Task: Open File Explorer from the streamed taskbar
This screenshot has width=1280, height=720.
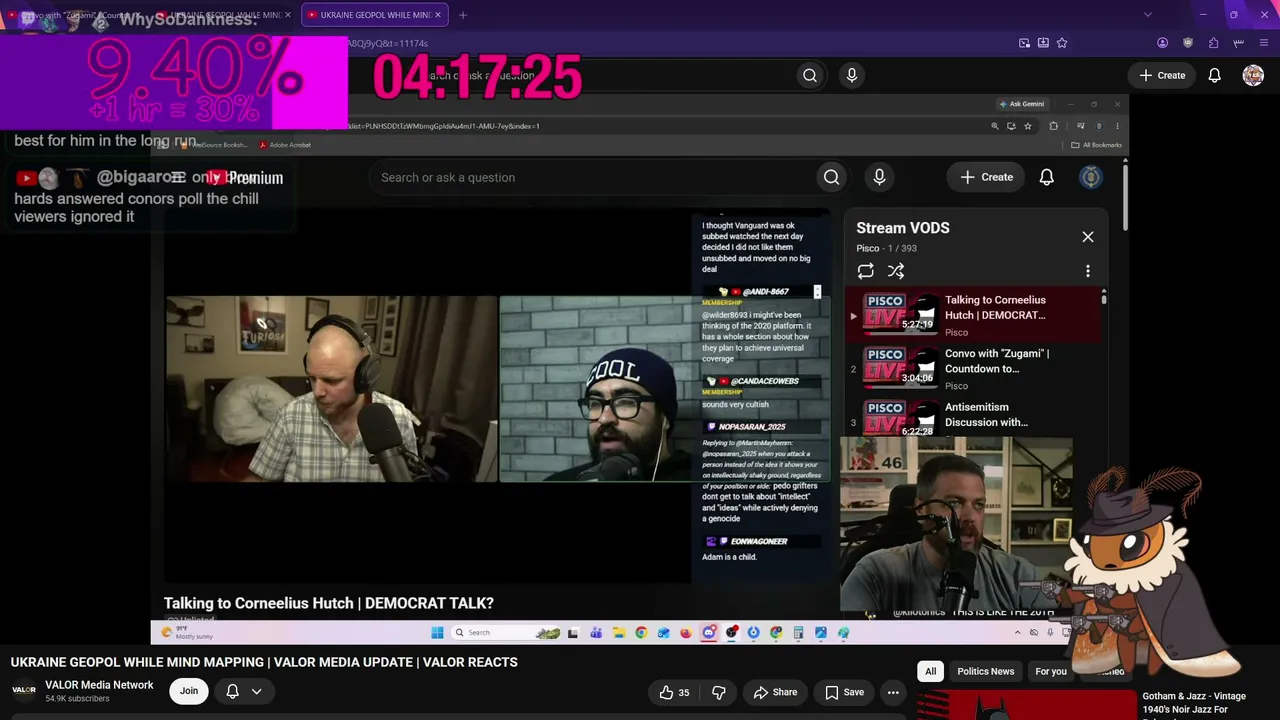Action: 619,632
